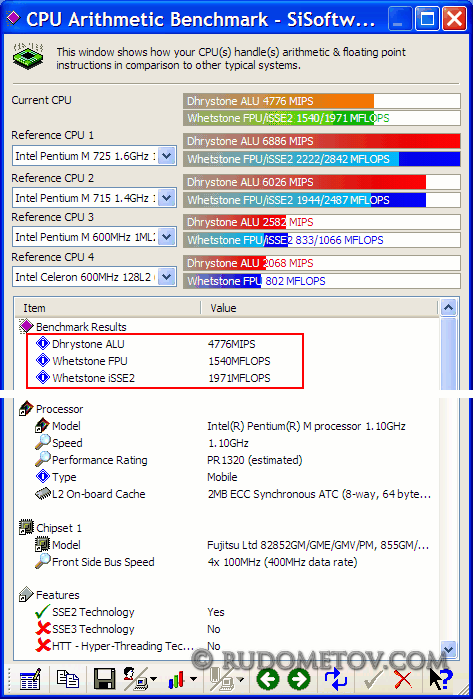Maximize the benchmark window

click(x=427, y=19)
